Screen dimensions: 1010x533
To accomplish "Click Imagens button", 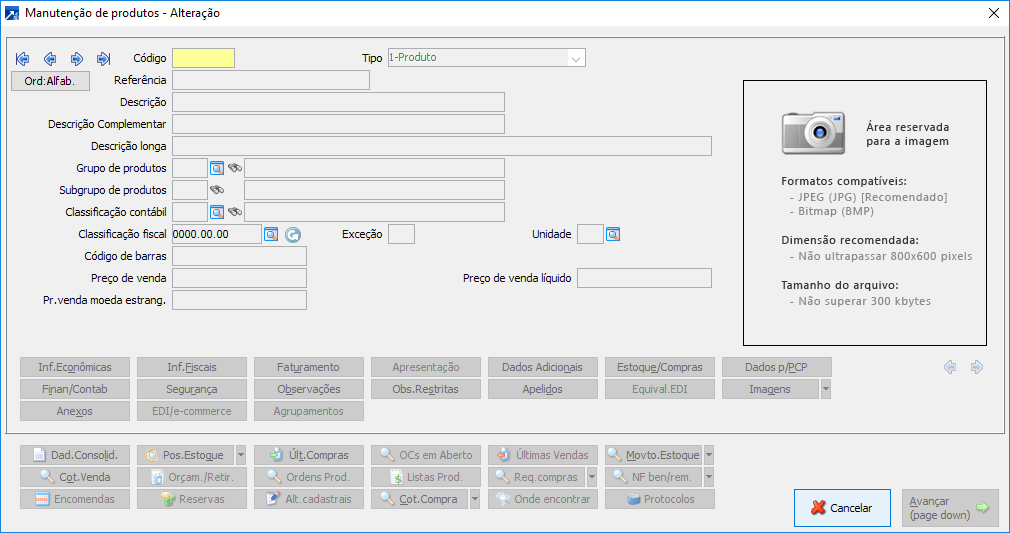I will point(770,389).
